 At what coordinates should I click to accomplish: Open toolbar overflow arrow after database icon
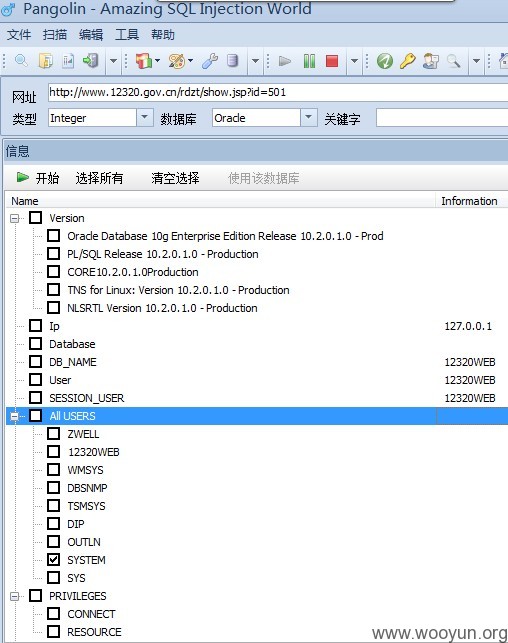click(x=255, y=61)
